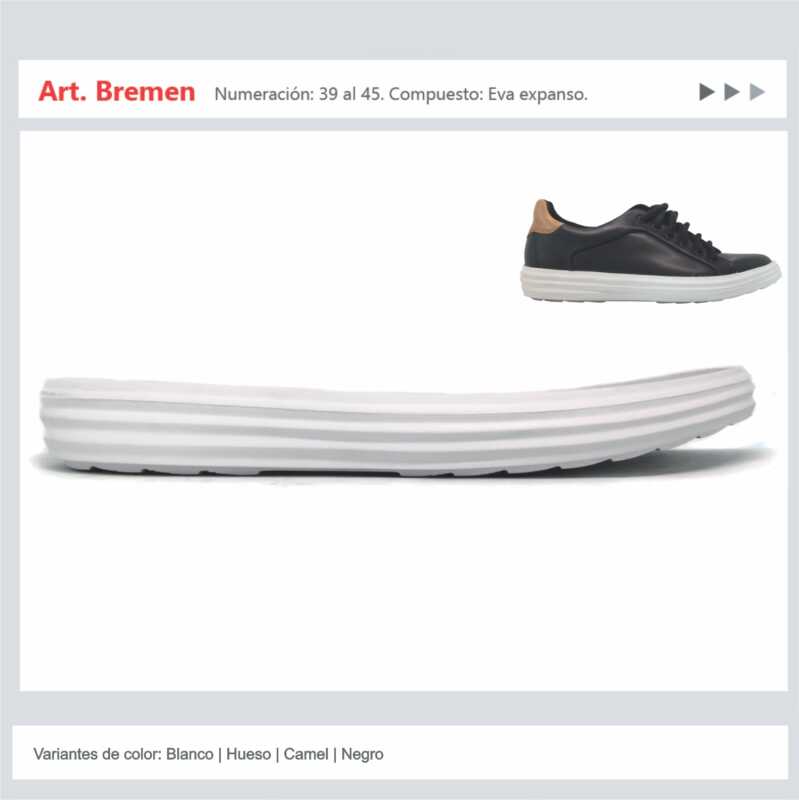
Task: Click the lightest third arrow icon
Action: (757, 92)
